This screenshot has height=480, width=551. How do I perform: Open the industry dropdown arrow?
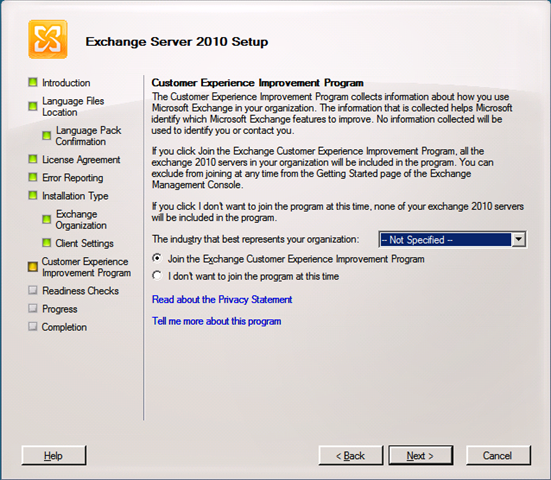click(518, 240)
